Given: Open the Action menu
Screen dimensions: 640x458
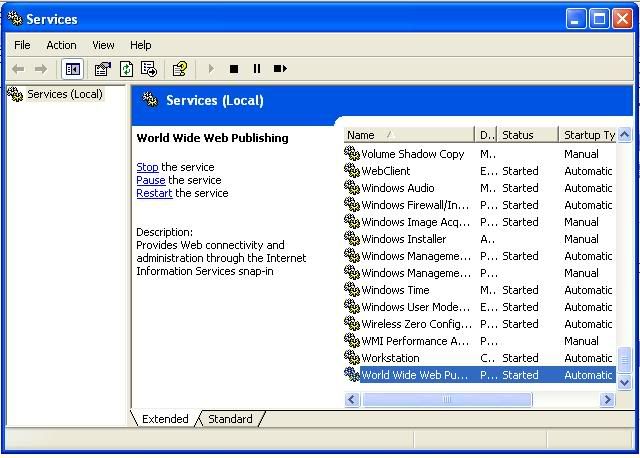Looking at the screenshot, I should [61, 45].
